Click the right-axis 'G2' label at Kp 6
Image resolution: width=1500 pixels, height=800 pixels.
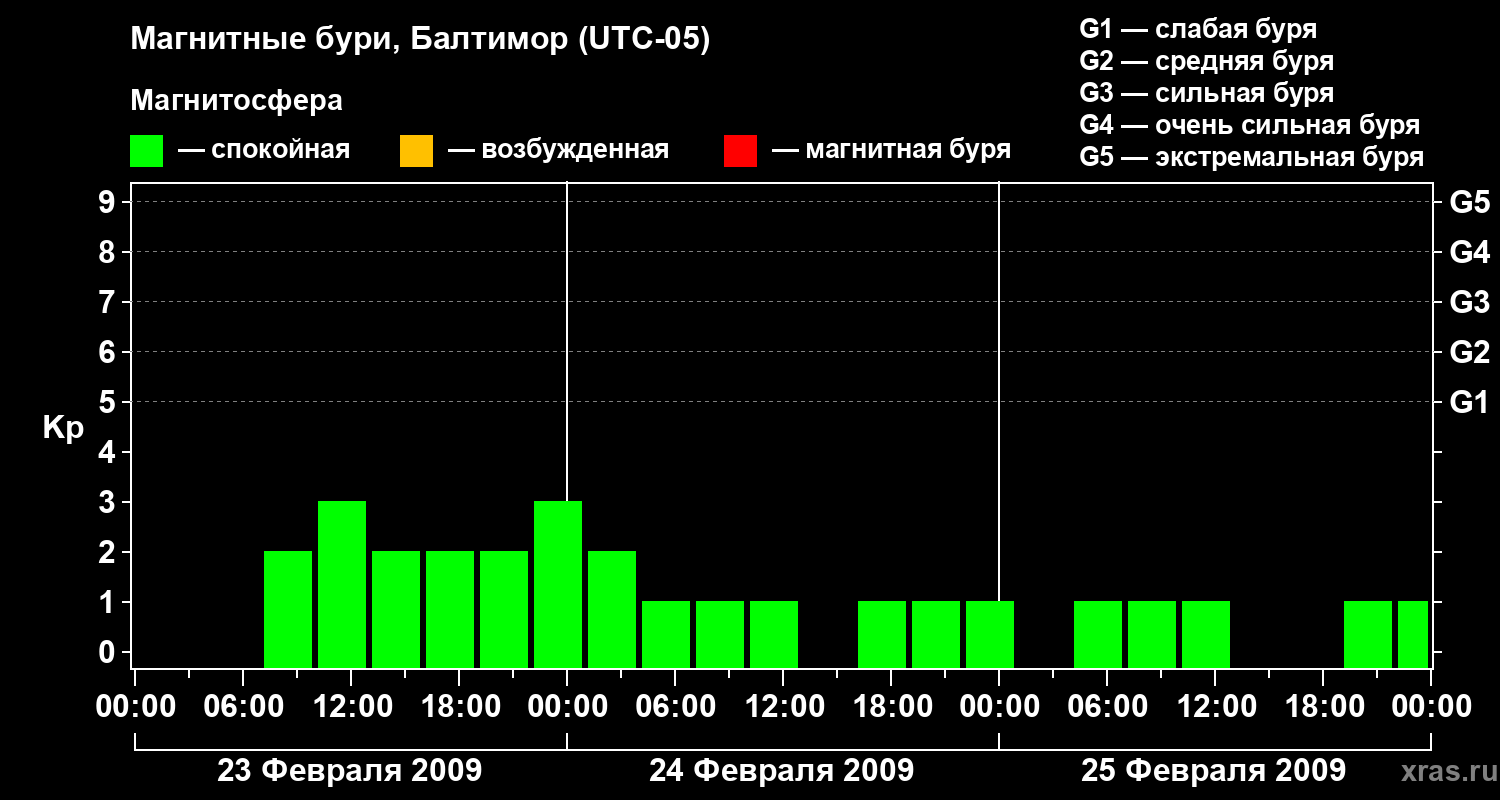[x=1470, y=352]
